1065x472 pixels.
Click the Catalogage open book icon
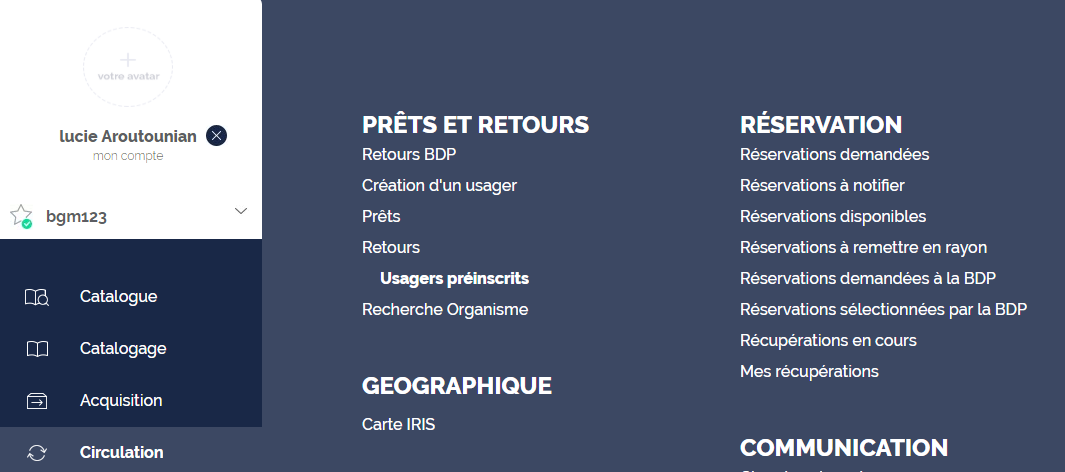[37, 349]
